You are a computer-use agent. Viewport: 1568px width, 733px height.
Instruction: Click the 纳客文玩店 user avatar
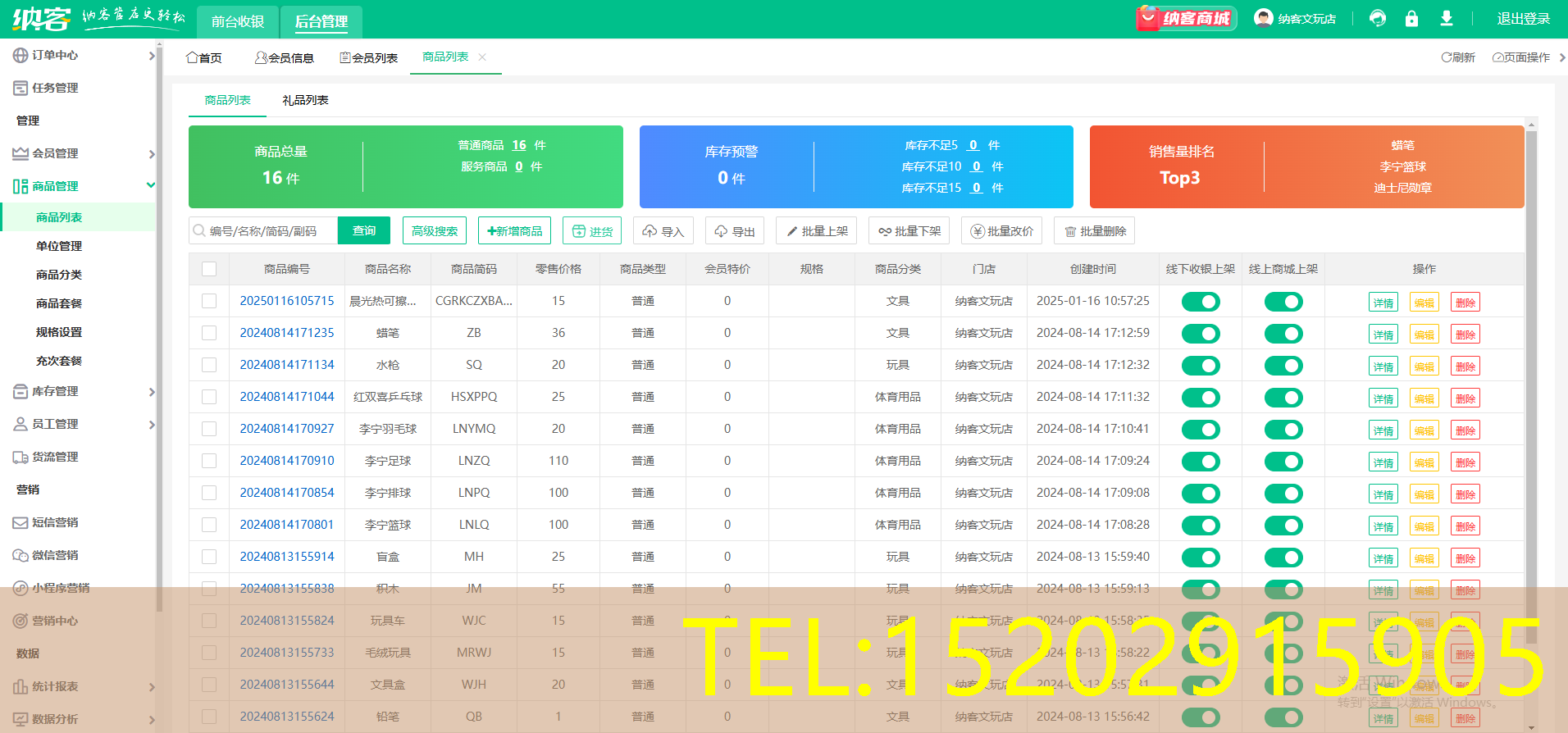pyautogui.click(x=1264, y=18)
